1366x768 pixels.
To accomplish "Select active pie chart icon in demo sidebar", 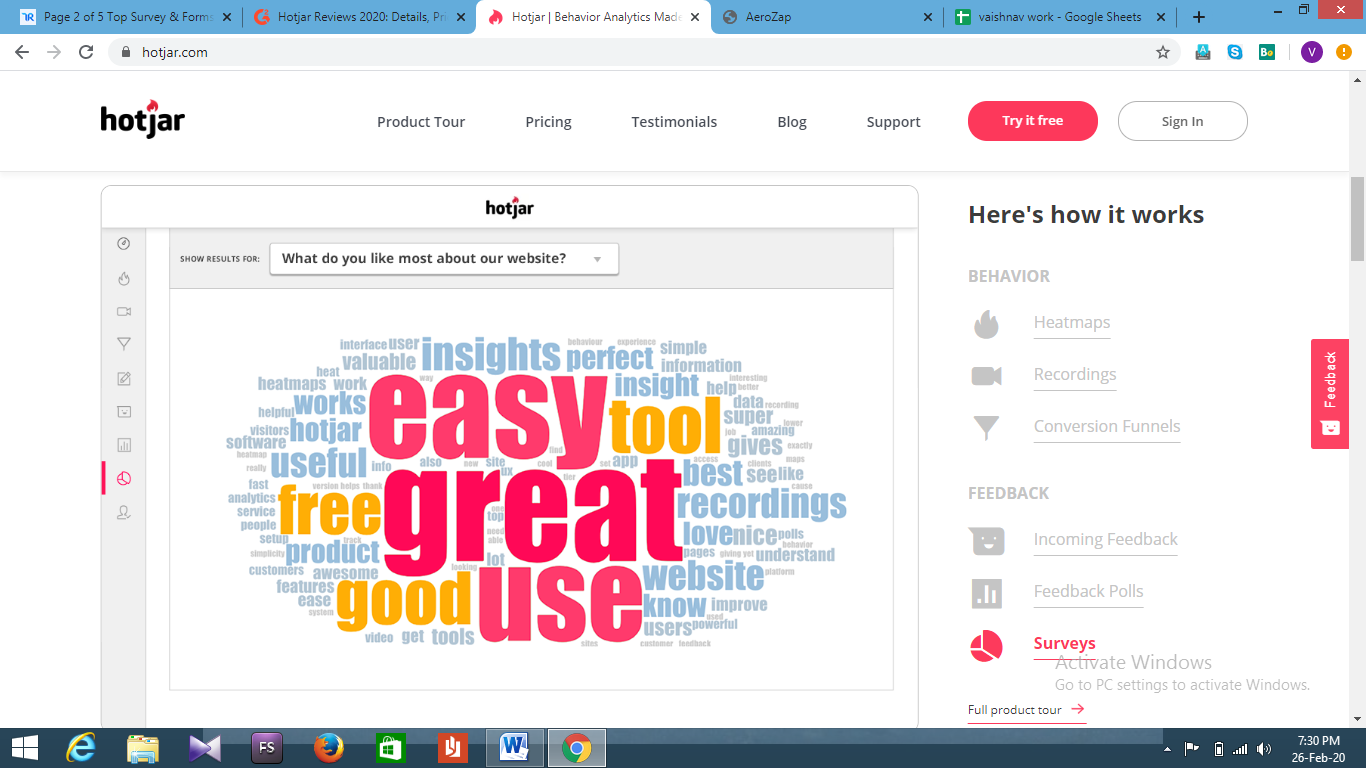I will click(x=124, y=478).
